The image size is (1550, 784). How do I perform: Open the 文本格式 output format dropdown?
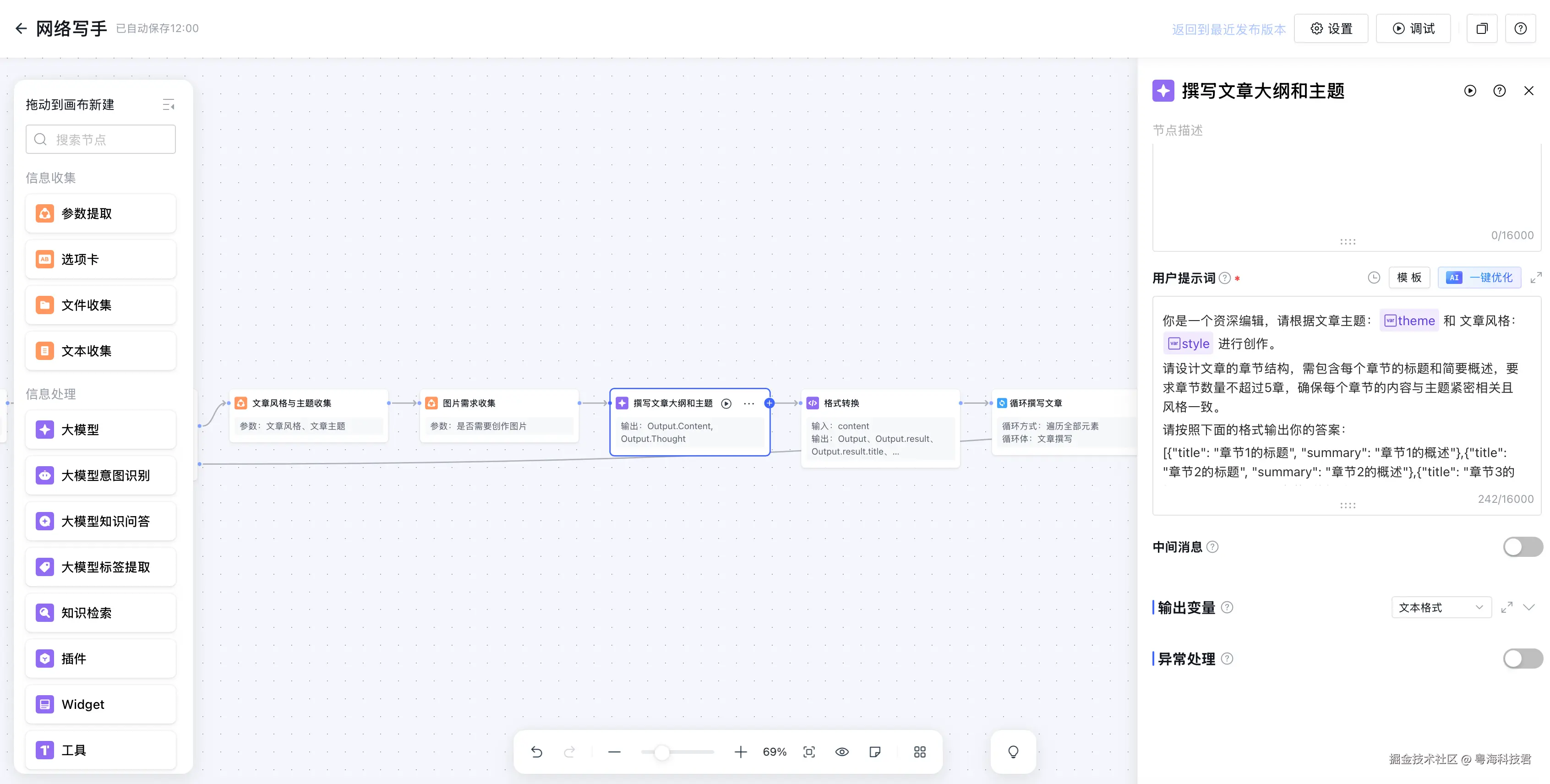(1441, 607)
